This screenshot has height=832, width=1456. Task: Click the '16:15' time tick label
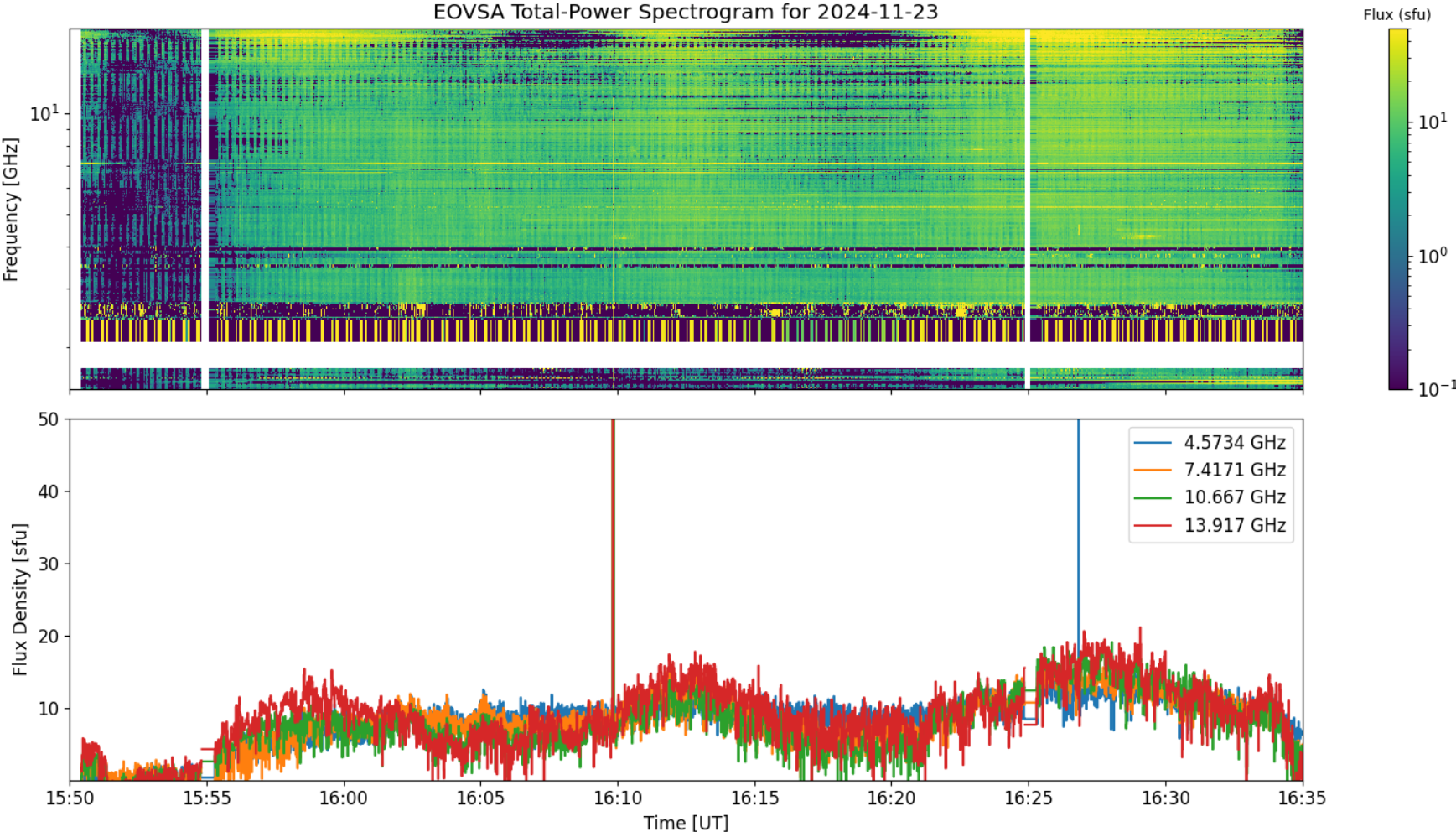755,798
